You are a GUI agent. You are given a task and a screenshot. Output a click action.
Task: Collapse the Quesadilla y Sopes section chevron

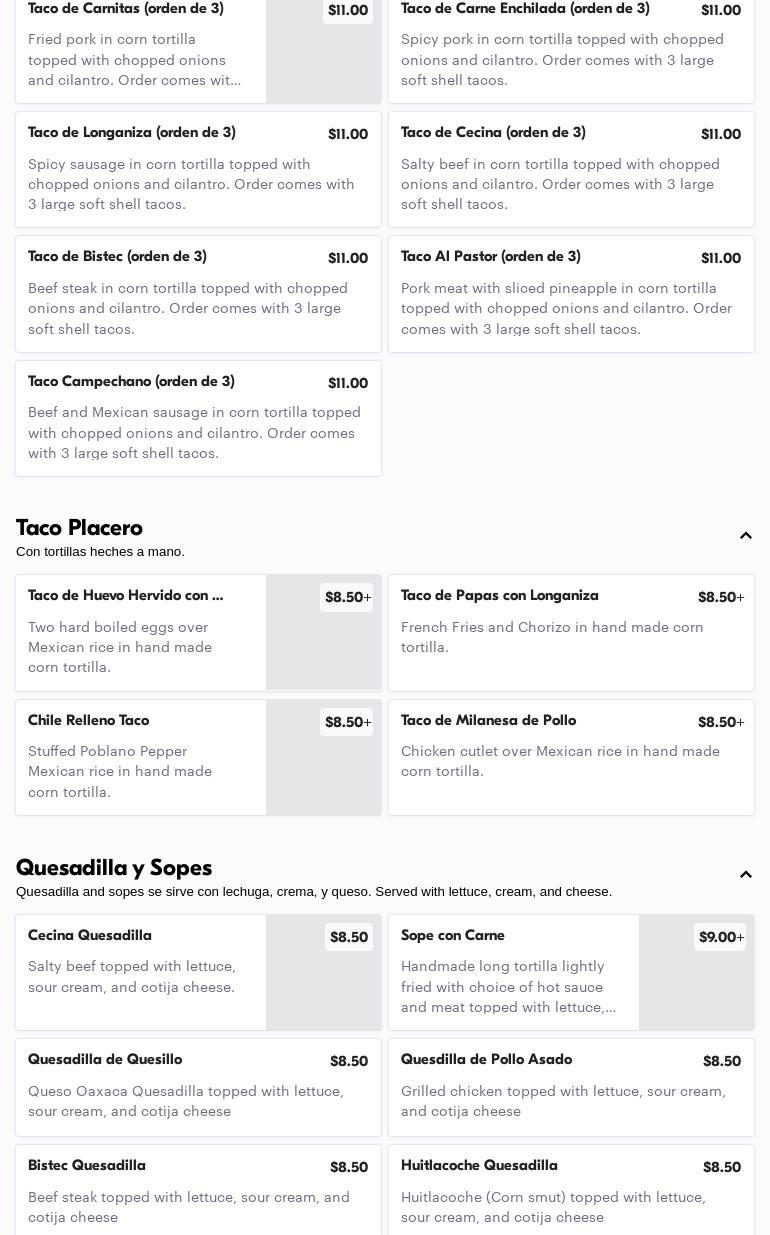click(746, 875)
